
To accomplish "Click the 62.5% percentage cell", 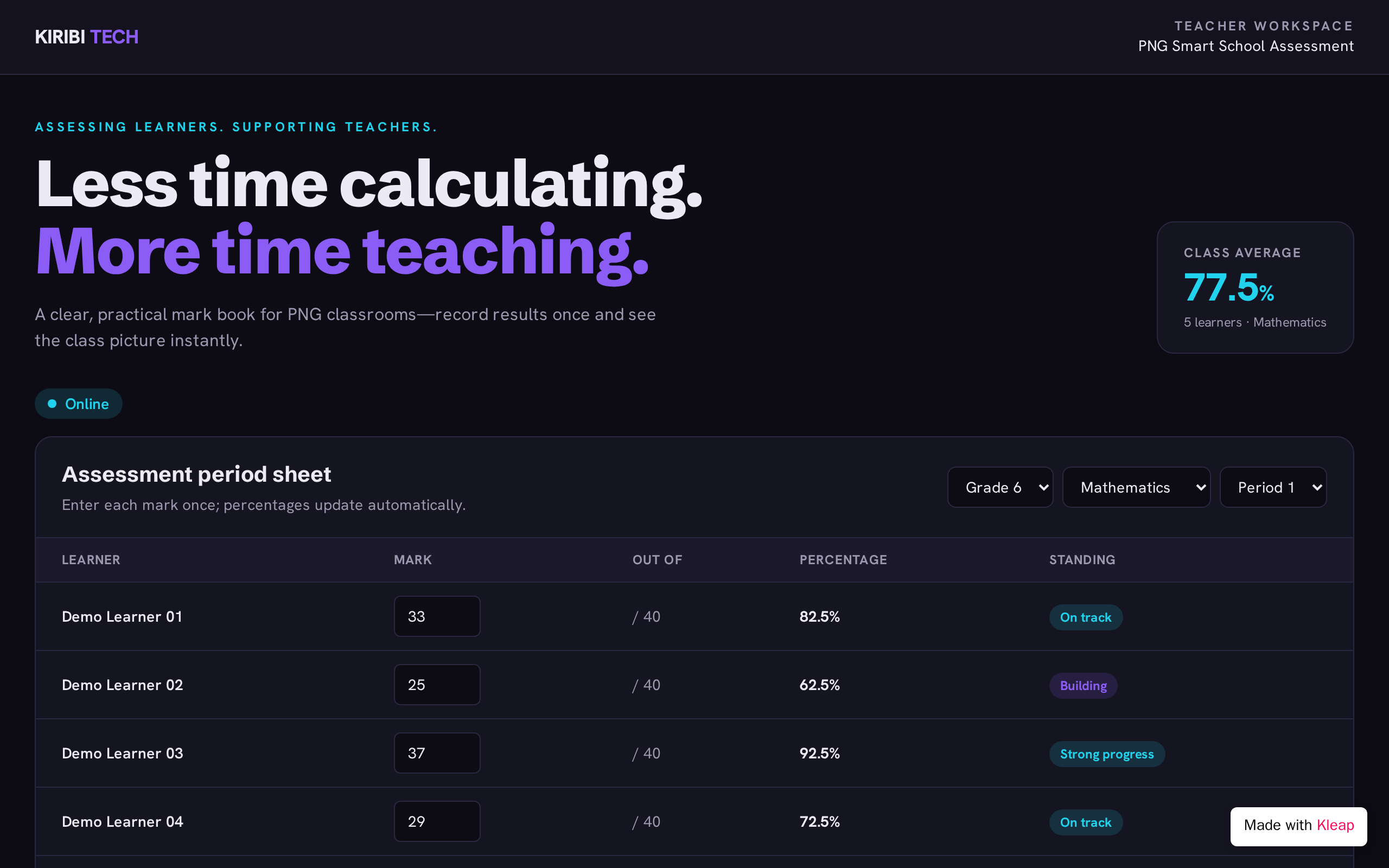I will (x=819, y=685).
